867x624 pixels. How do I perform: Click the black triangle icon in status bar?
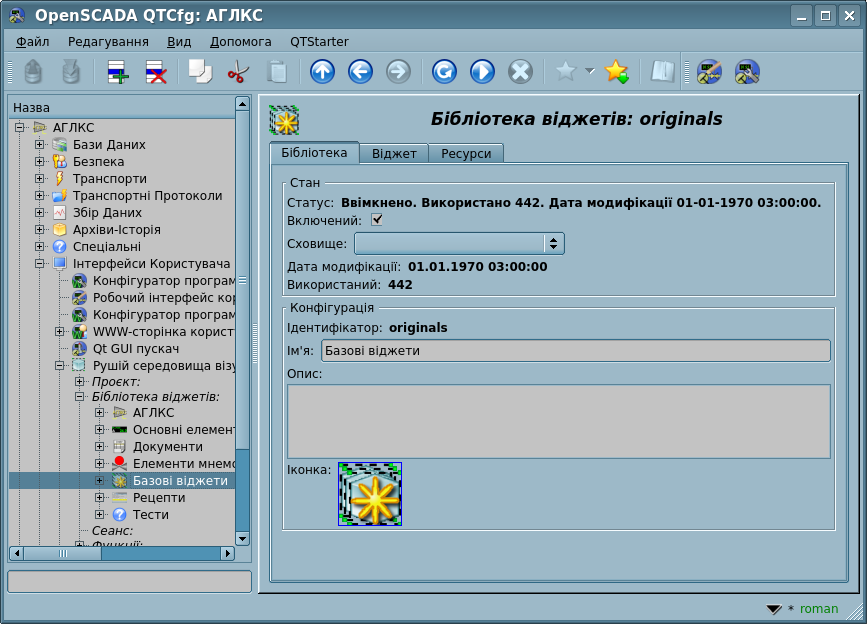(x=774, y=609)
